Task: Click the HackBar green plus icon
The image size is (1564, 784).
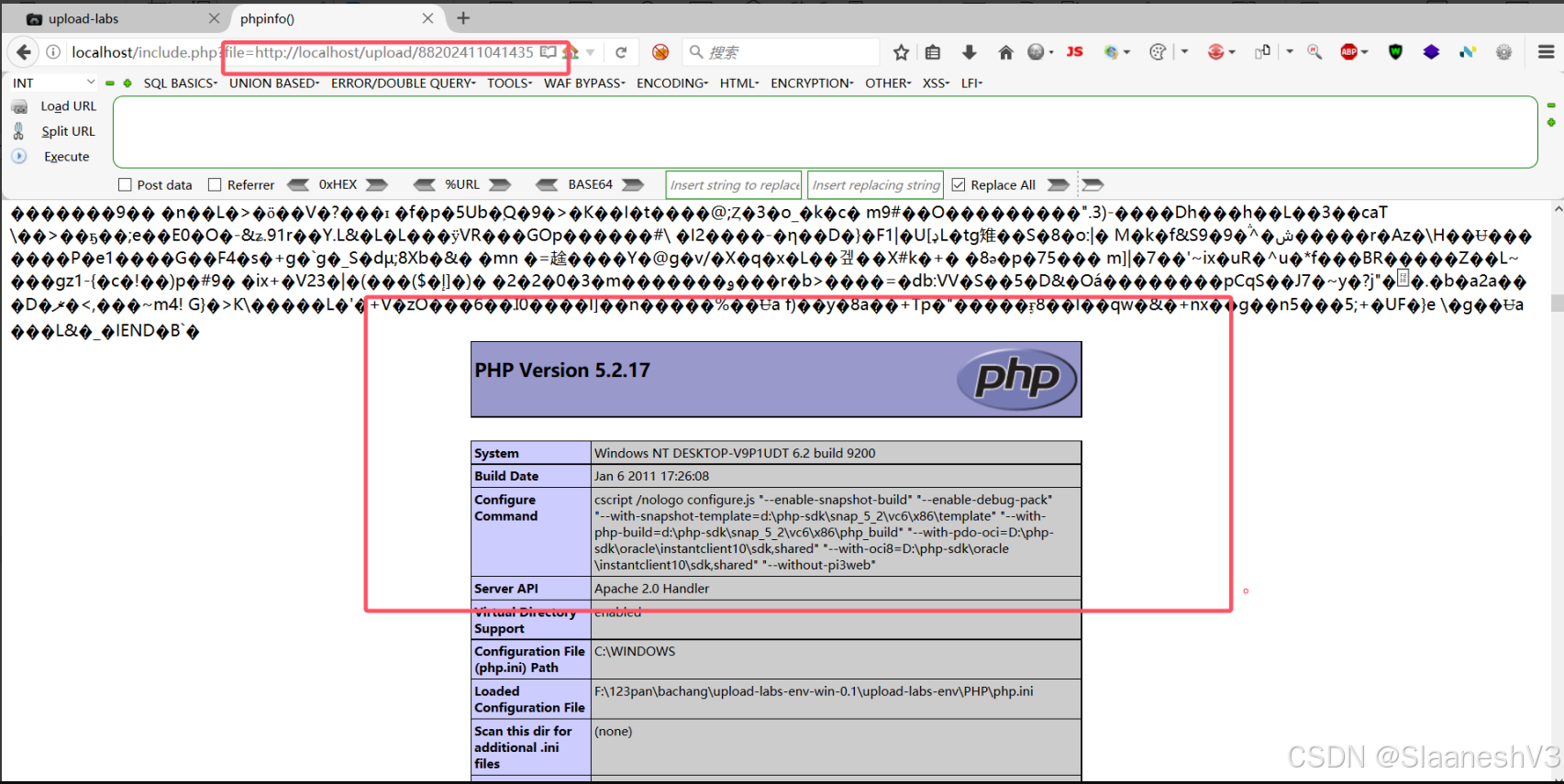Action: click(x=128, y=83)
